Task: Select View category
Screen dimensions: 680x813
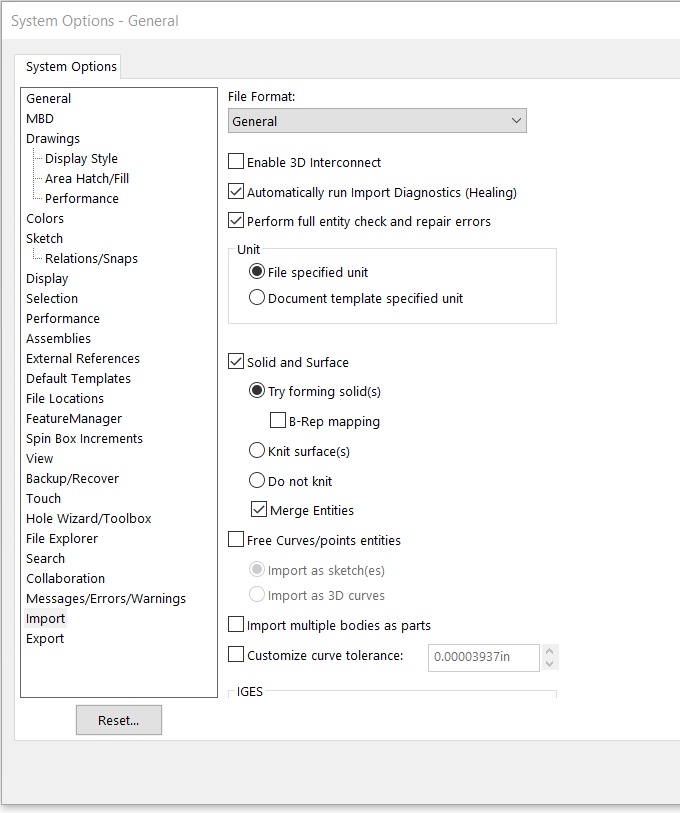Action: [39, 459]
